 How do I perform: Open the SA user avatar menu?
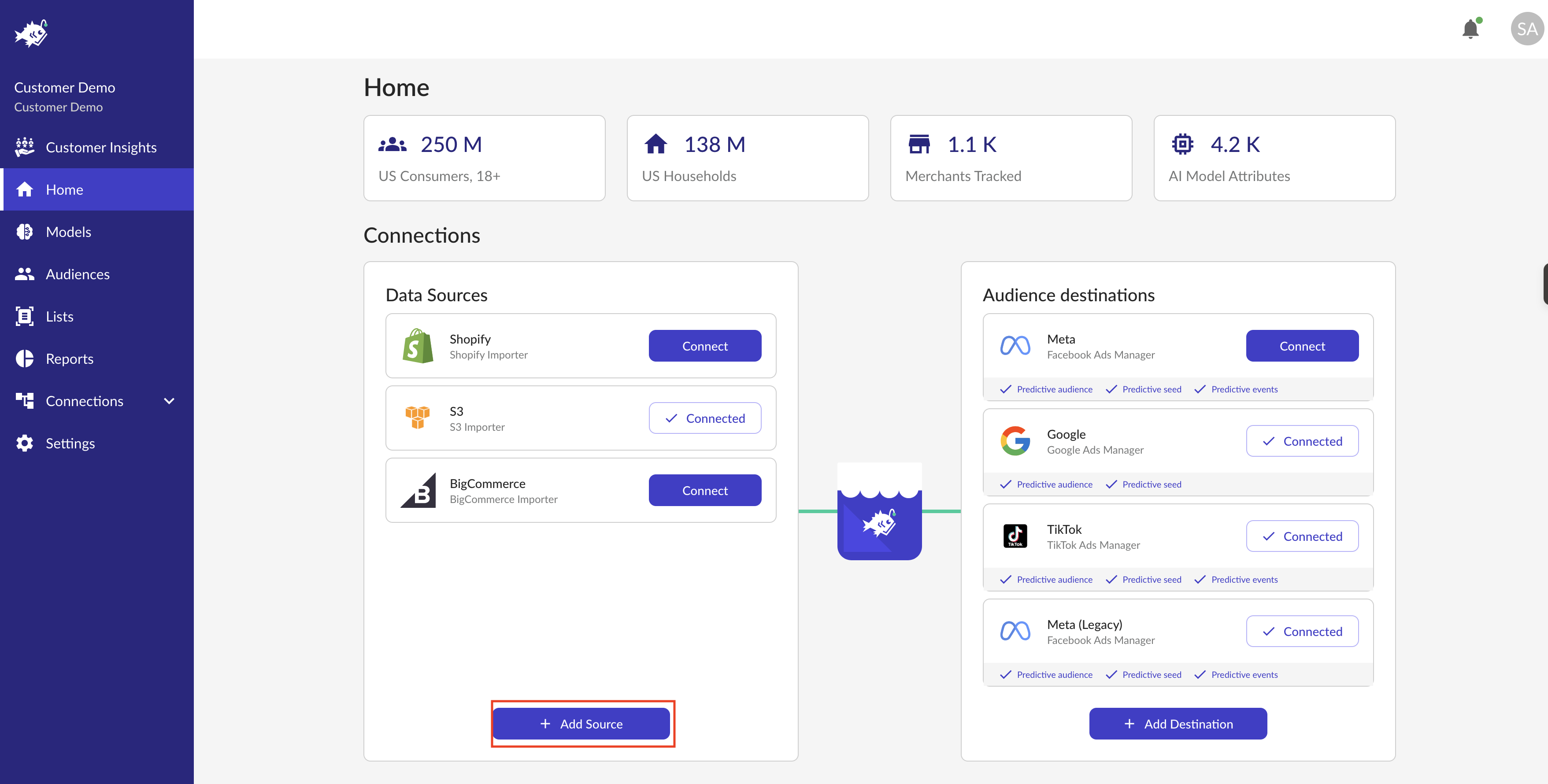point(1526,29)
